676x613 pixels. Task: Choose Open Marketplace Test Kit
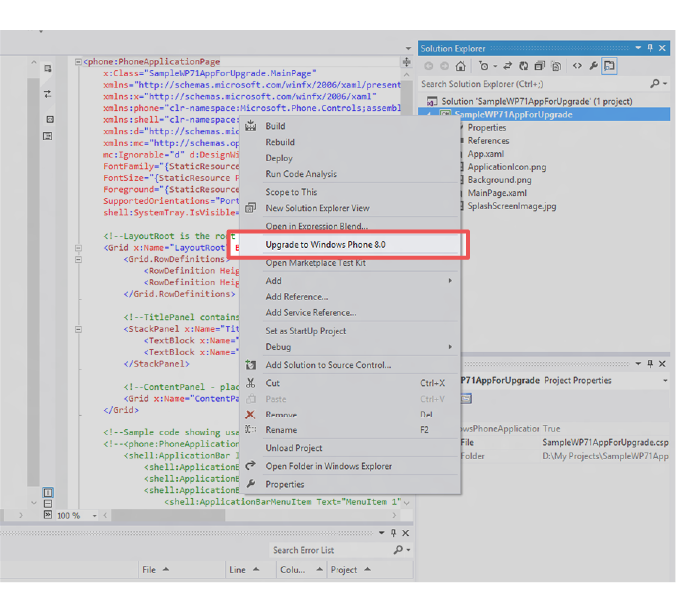tap(349, 263)
